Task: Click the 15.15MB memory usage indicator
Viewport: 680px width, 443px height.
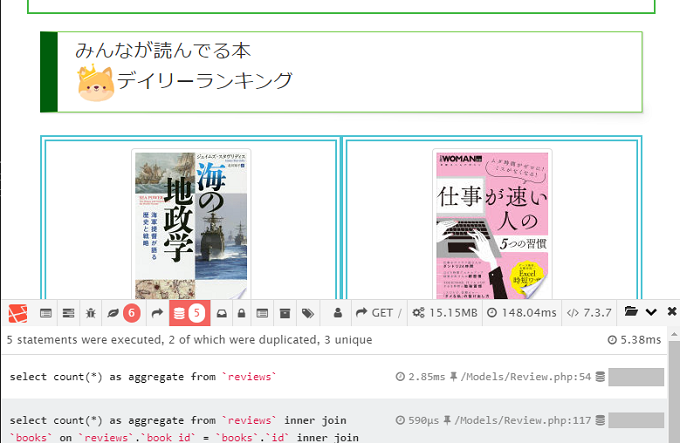Action: tap(445, 313)
